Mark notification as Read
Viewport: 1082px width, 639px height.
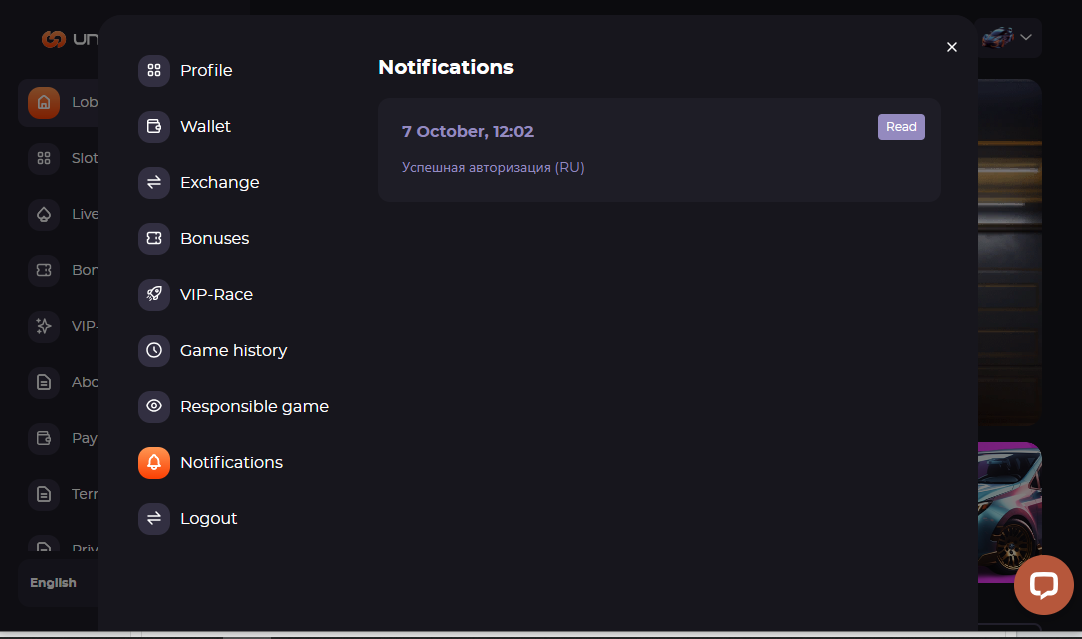click(901, 127)
